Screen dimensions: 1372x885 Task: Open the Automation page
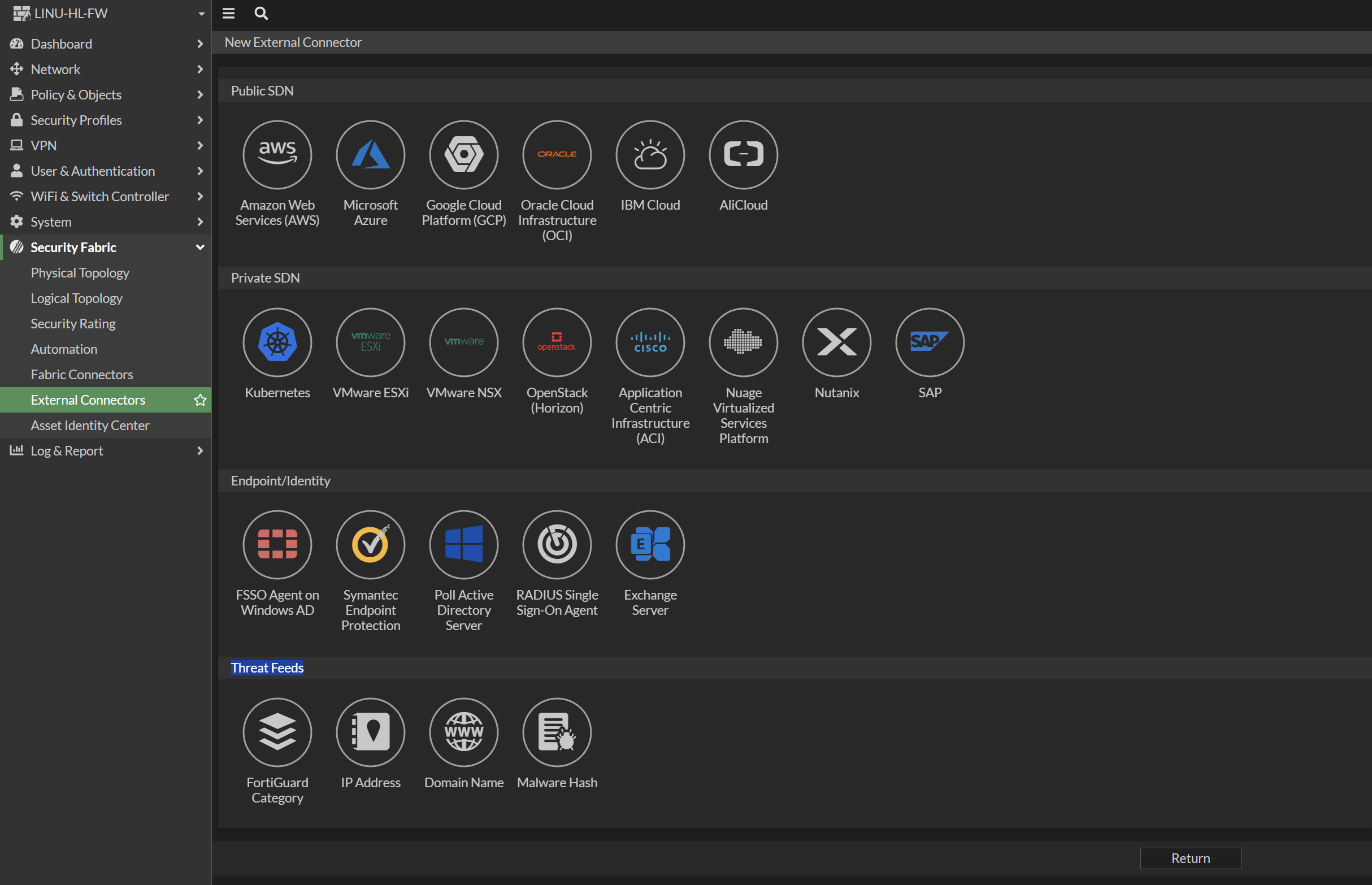(106, 349)
